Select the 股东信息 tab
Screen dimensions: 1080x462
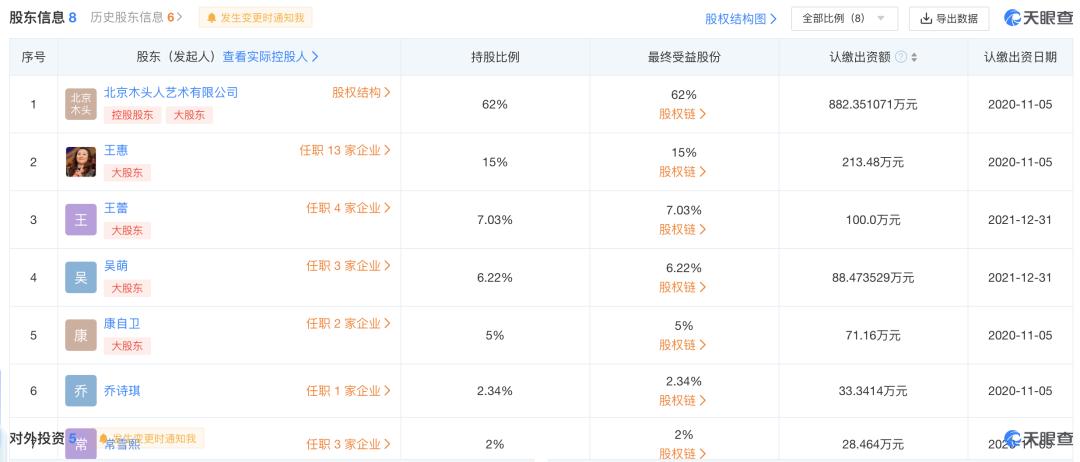point(43,18)
